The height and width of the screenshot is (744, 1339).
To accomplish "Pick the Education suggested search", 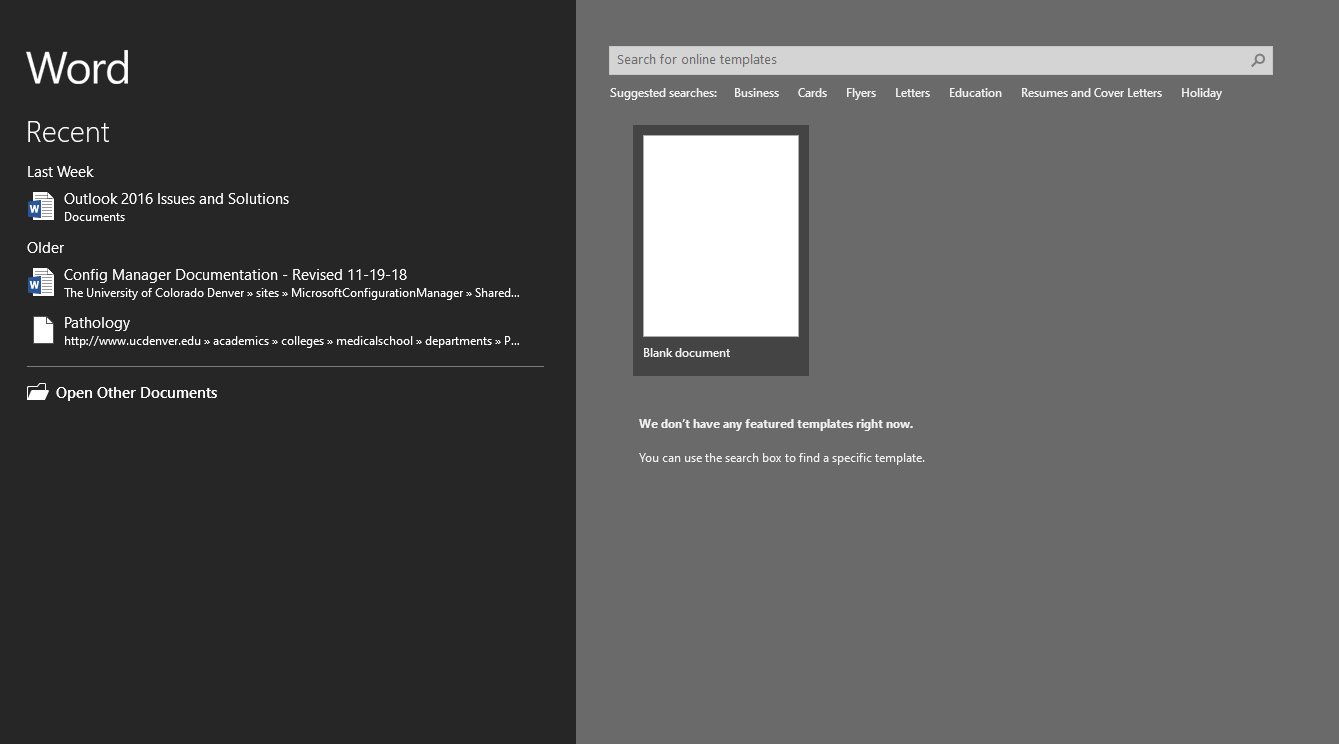I will [x=975, y=93].
